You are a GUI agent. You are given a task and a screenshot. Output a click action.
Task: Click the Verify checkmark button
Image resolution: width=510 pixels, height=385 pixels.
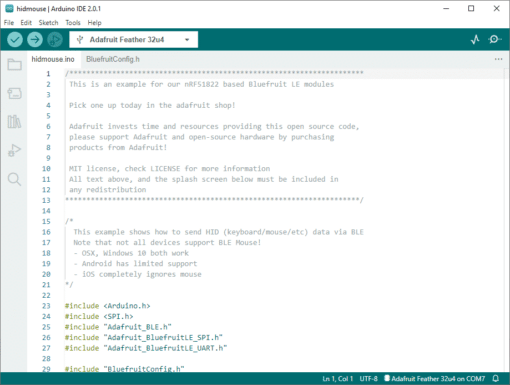(x=15, y=40)
